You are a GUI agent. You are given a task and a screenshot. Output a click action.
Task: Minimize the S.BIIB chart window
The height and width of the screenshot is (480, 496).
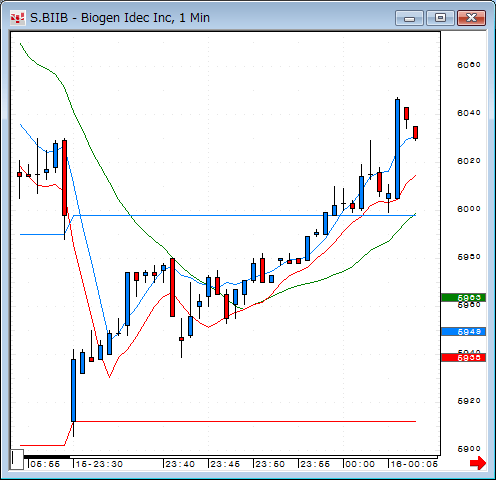tap(409, 18)
